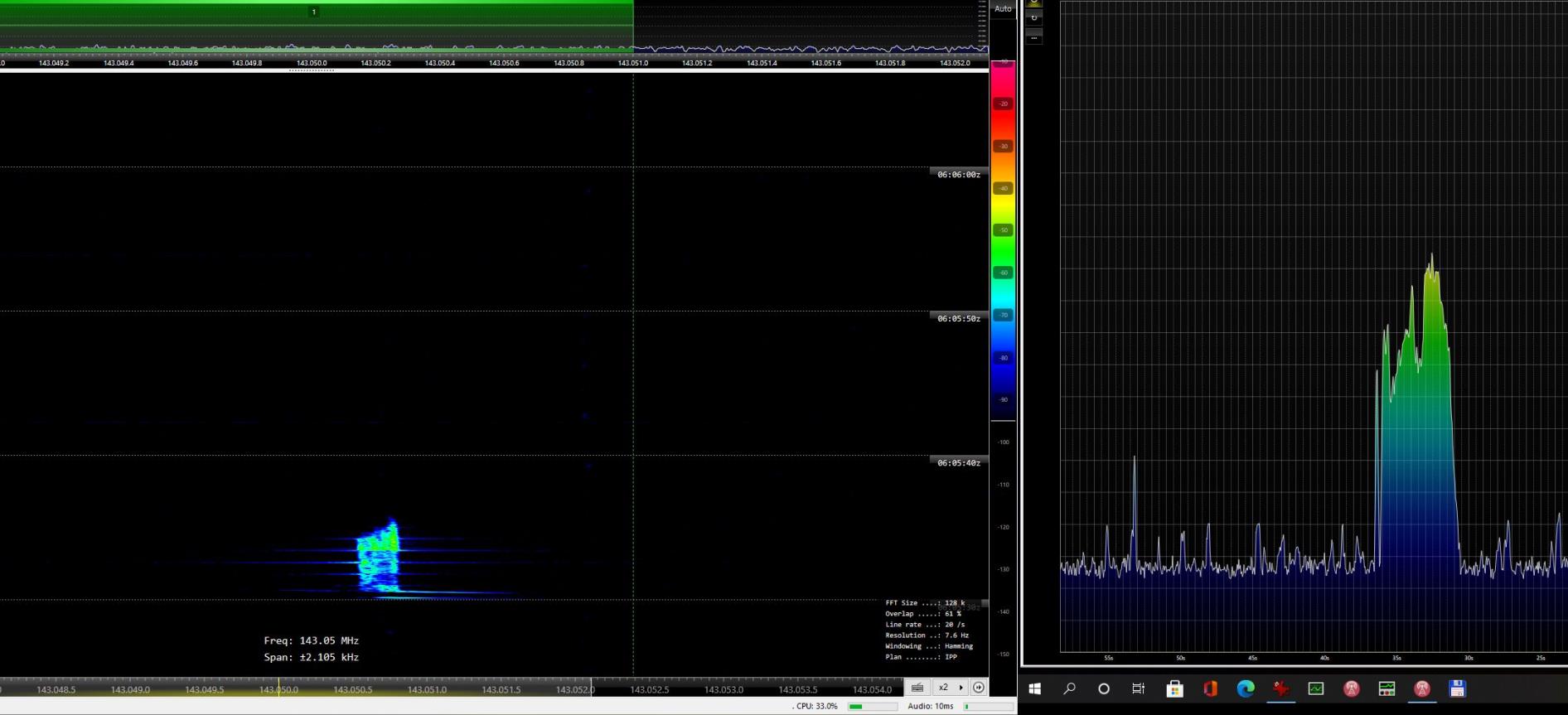1568x715 pixels.
Task: Select the -40 tag on the color scale
Action: tap(1004, 188)
